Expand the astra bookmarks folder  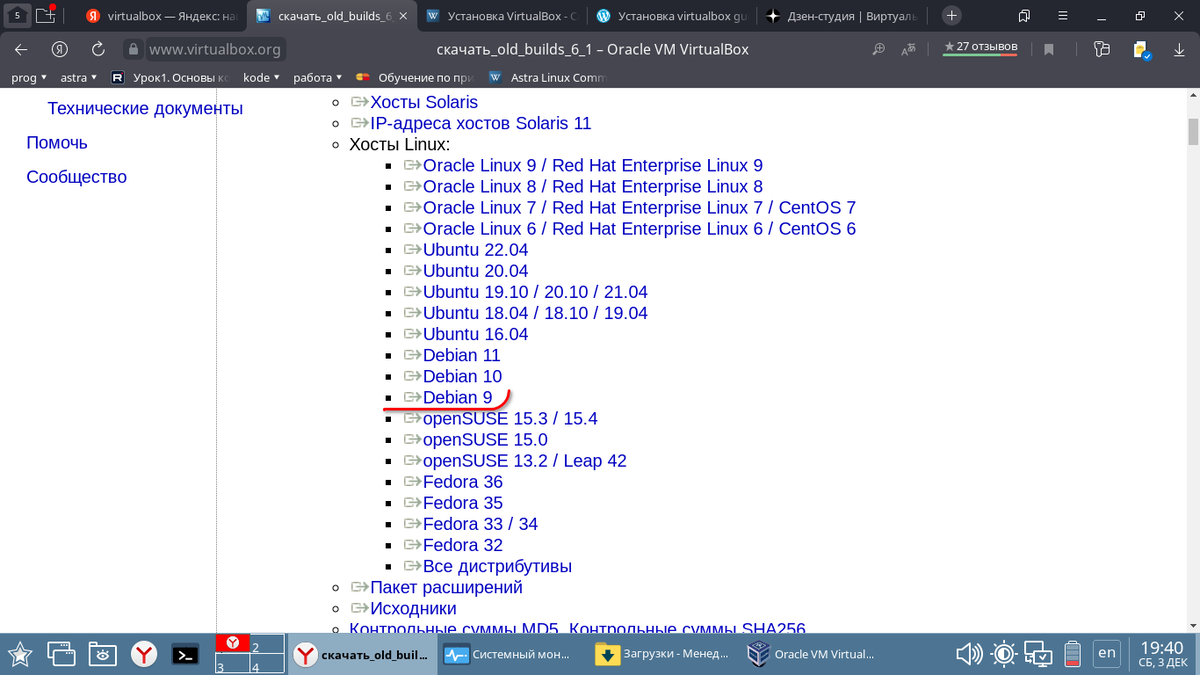point(79,78)
